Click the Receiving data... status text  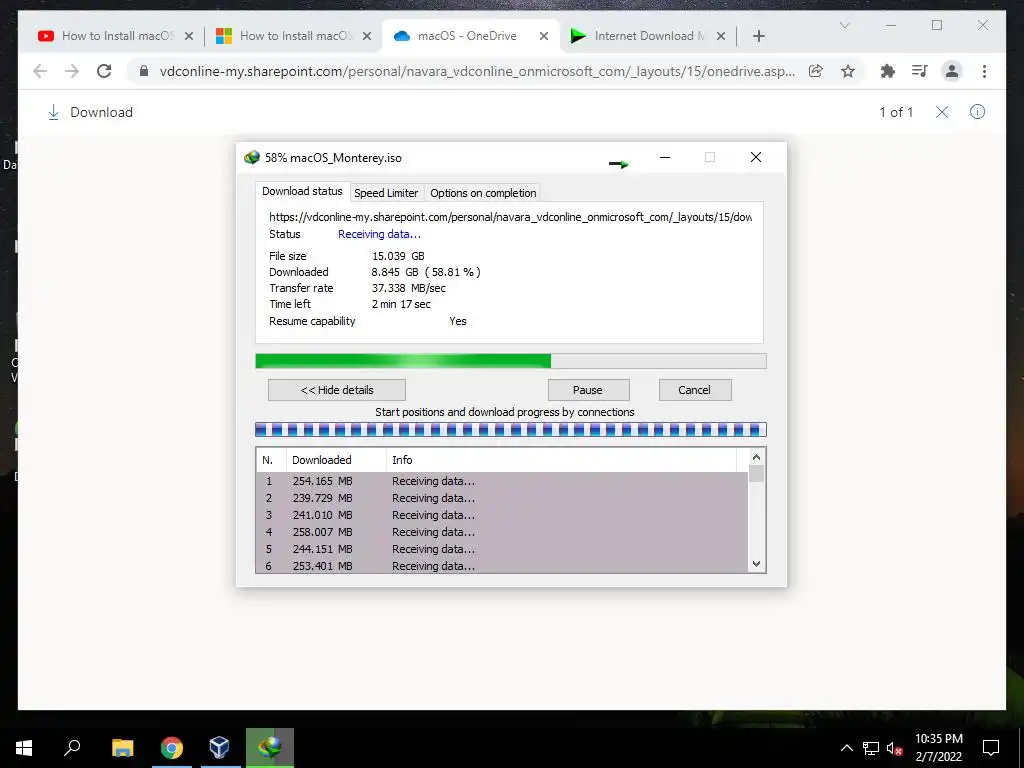click(x=379, y=234)
